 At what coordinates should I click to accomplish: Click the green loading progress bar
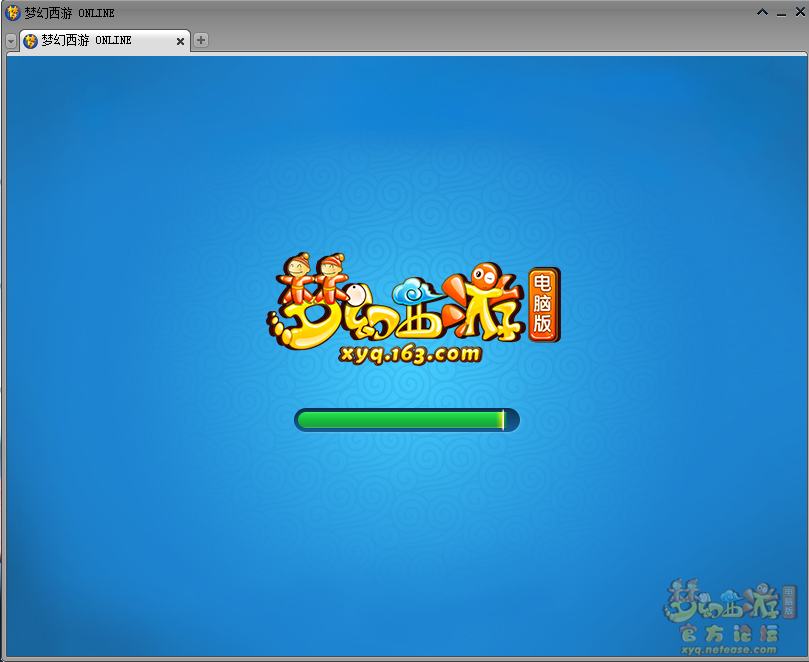coord(407,420)
